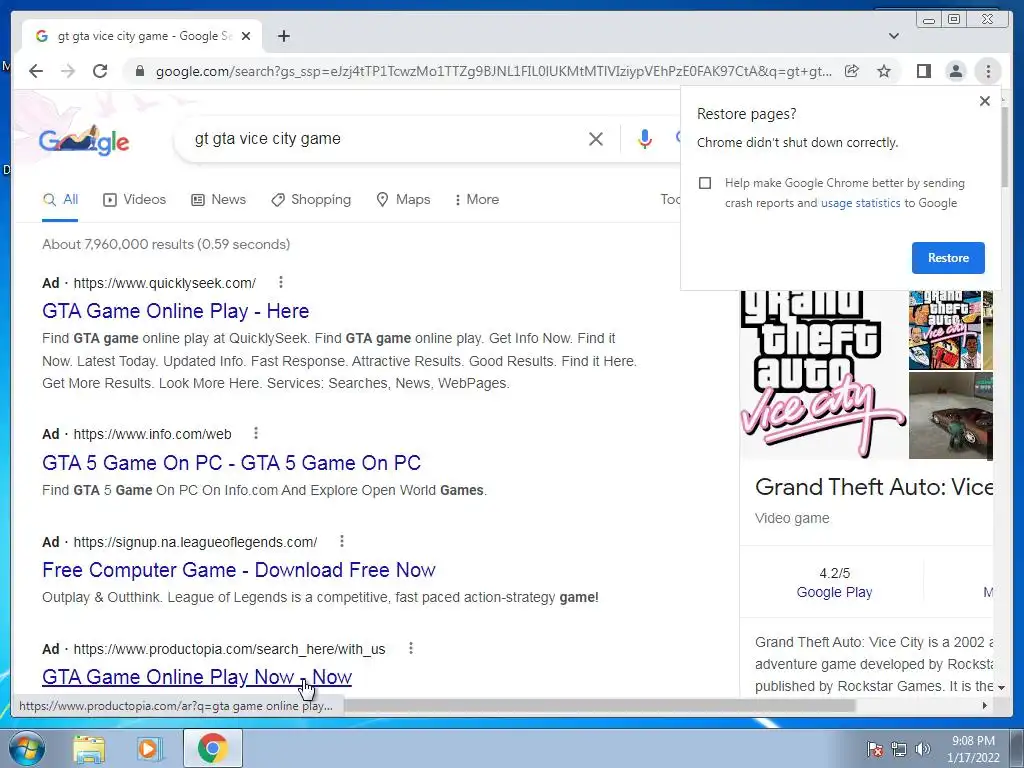Enable sending crash reports checkbox
This screenshot has width=1024, height=768.
705,183
